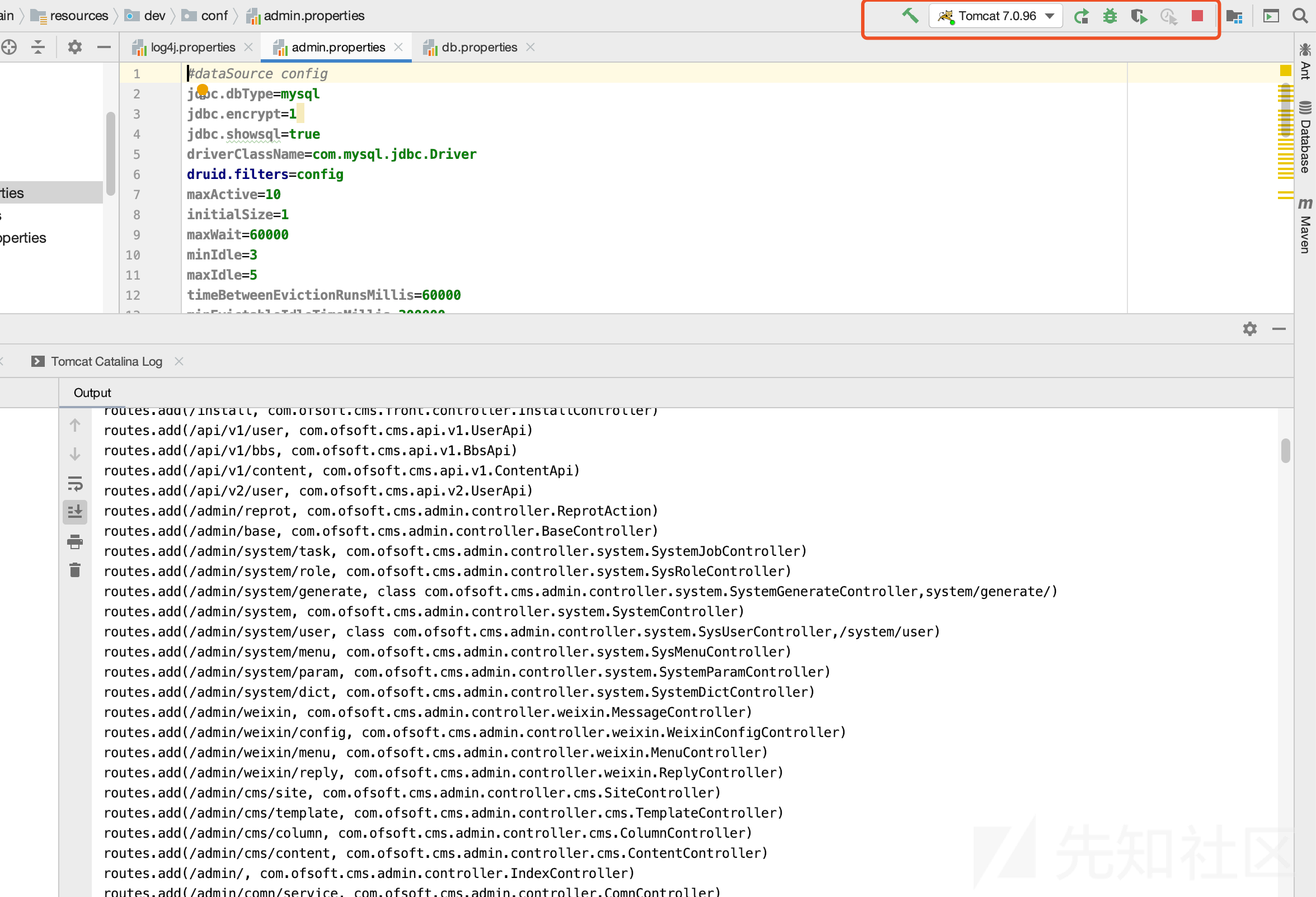1316x897 pixels.
Task: Open the Tomcat 7.0.96 run configuration dropdown
Action: pos(995,16)
